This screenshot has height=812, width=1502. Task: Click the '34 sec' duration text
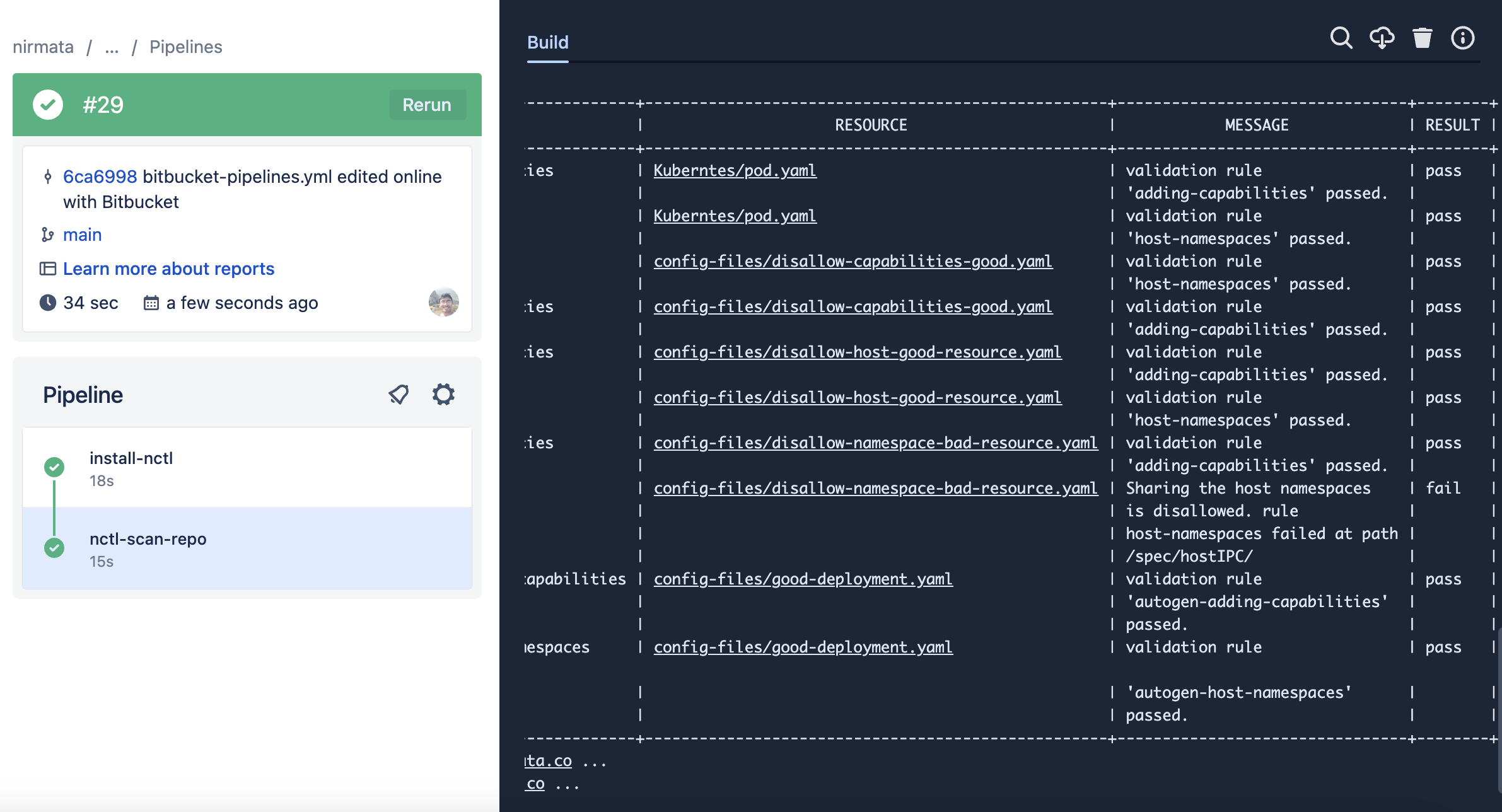[91, 303]
